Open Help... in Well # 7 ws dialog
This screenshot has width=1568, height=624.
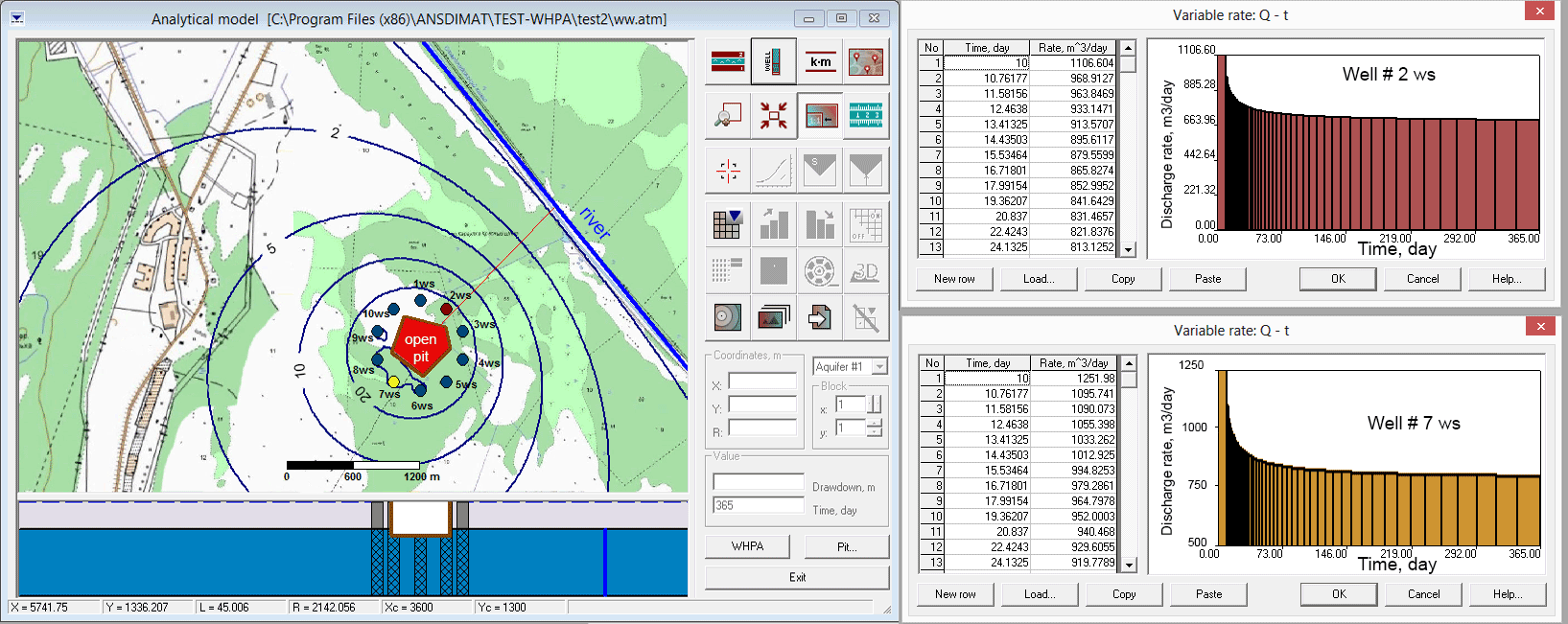pyautogui.click(x=1508, y=594)
